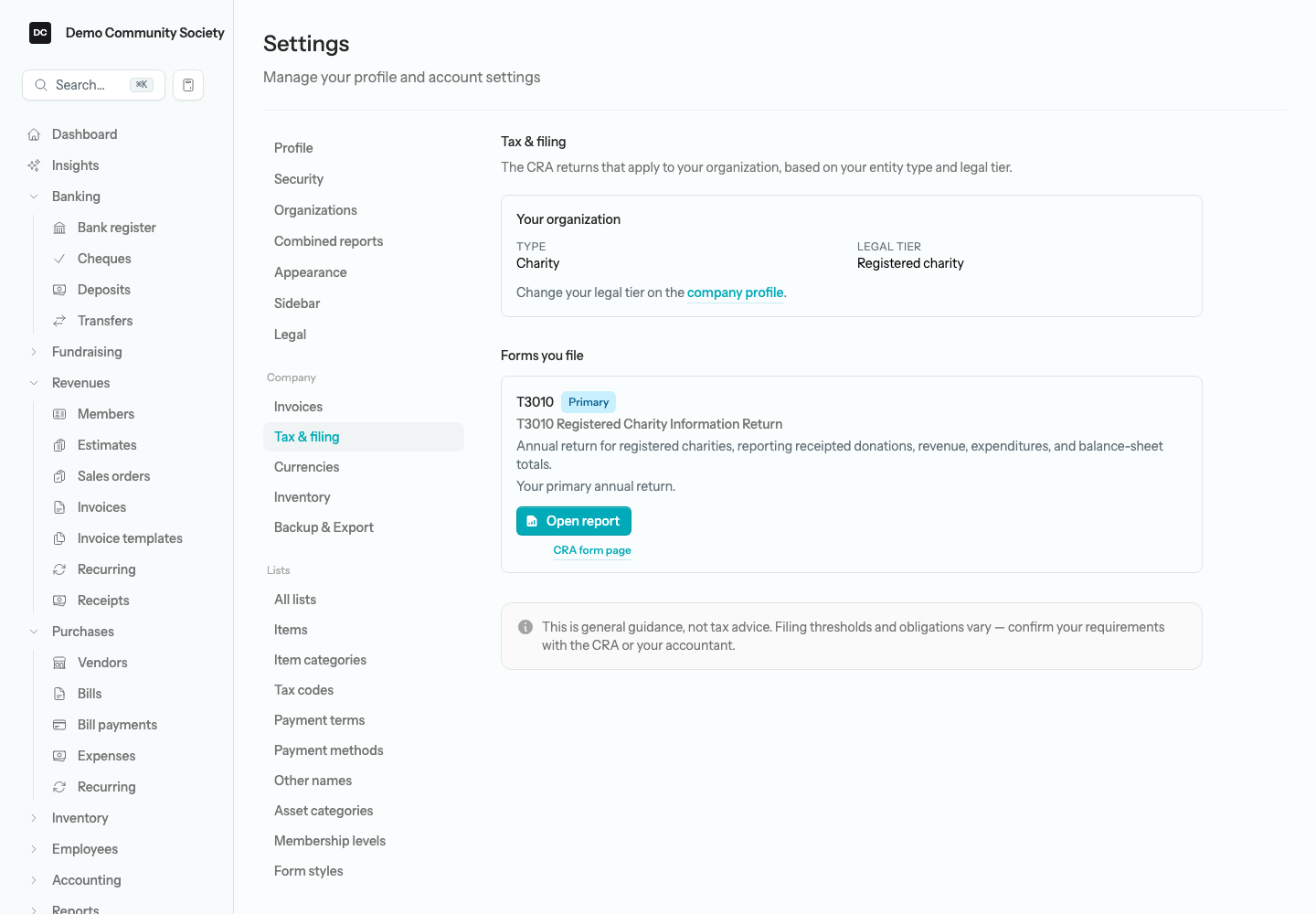Click the Transfers arrows icon
This screenshot has width=1316, height=914.
coord(59,321)
